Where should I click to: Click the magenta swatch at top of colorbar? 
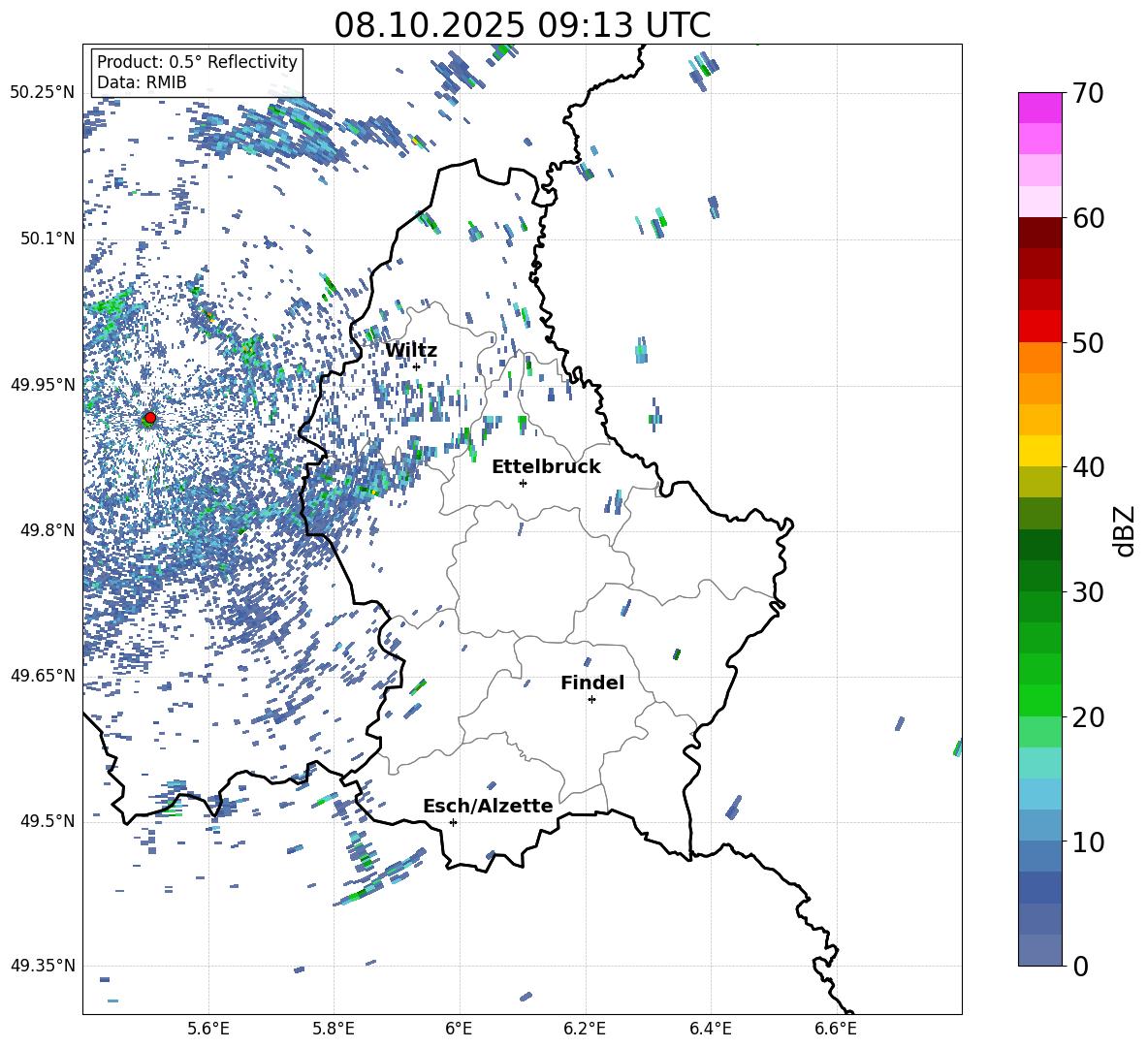pos(1040,108)
